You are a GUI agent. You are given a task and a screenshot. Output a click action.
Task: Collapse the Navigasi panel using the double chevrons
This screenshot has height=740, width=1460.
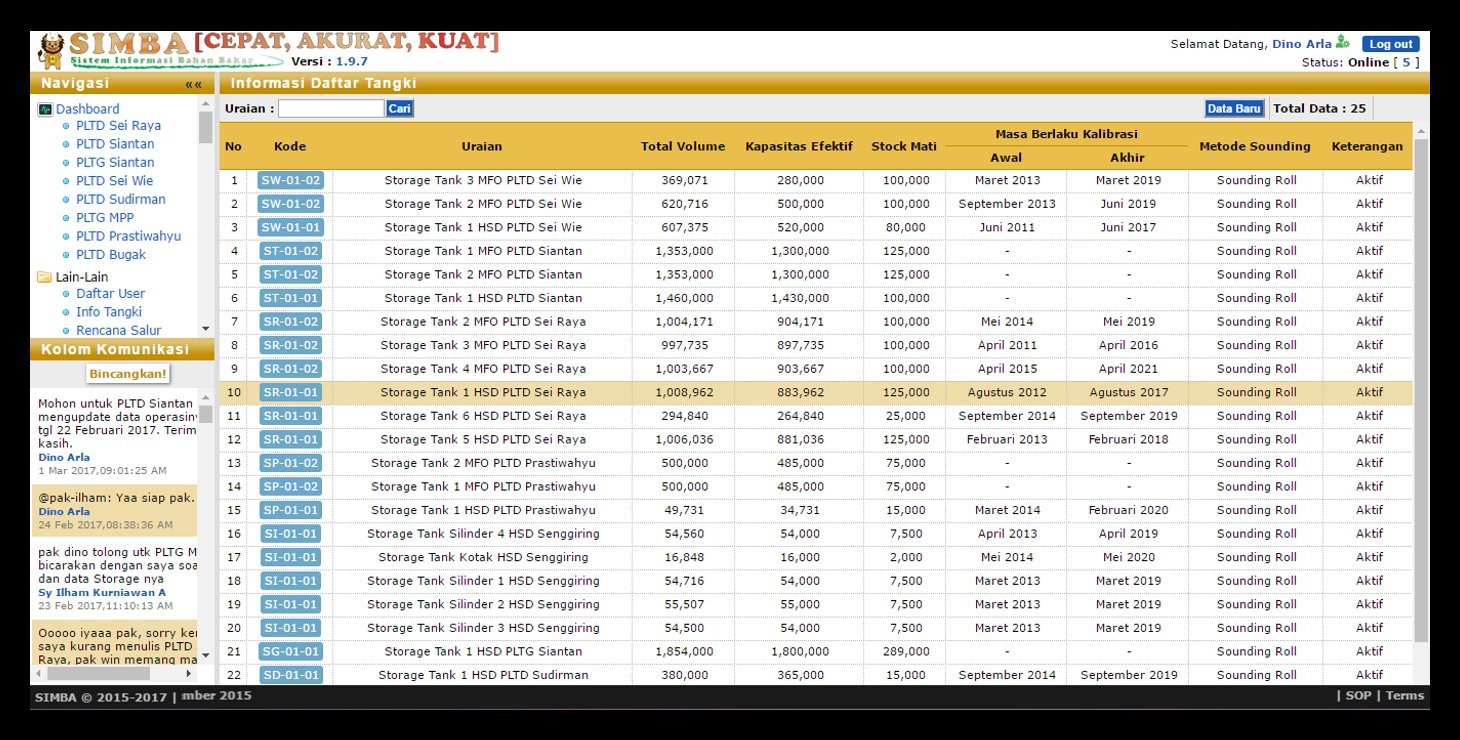(x=194, y=83)
